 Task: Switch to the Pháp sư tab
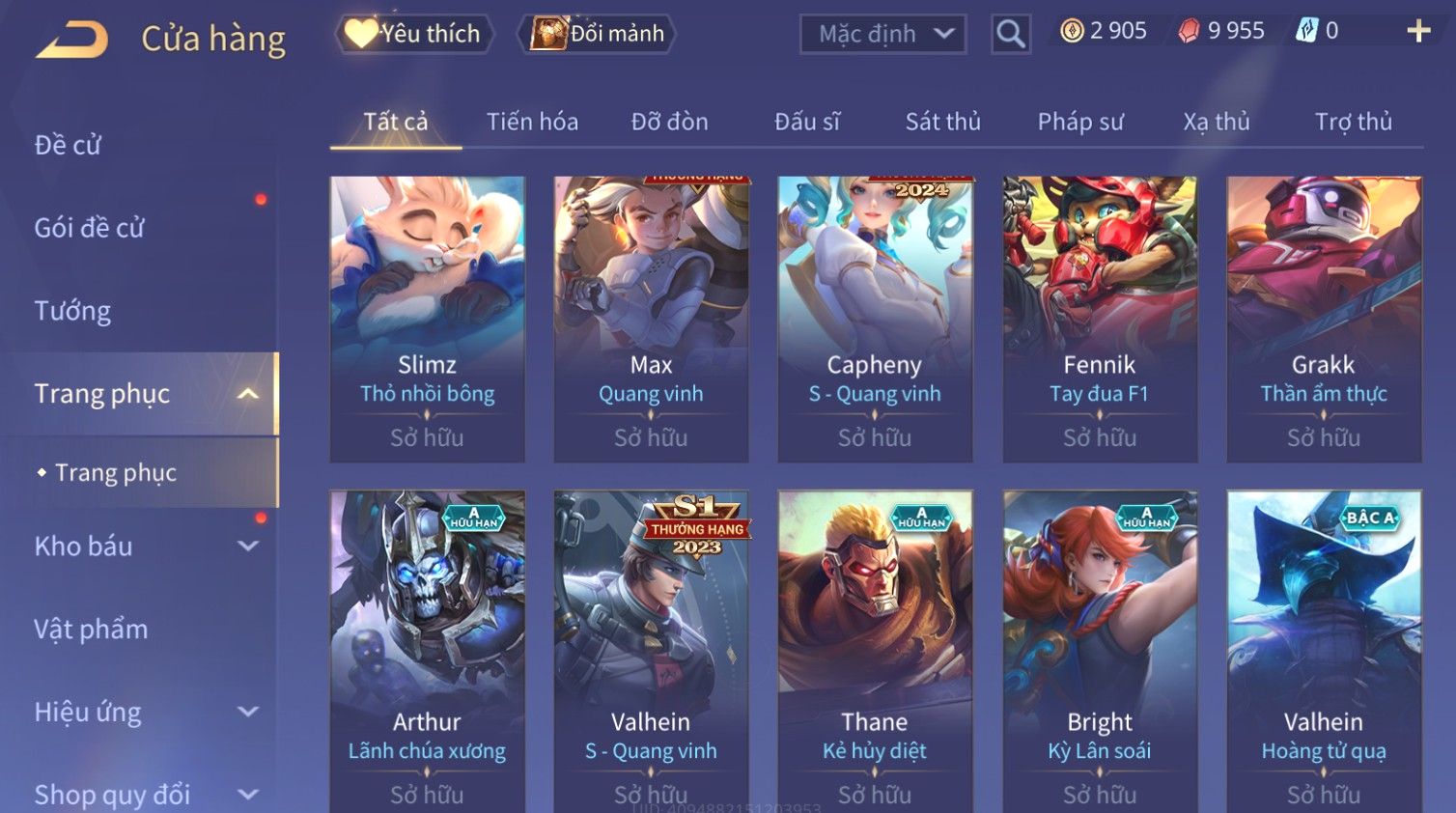pyautogui.click(x=1080, y=122)
